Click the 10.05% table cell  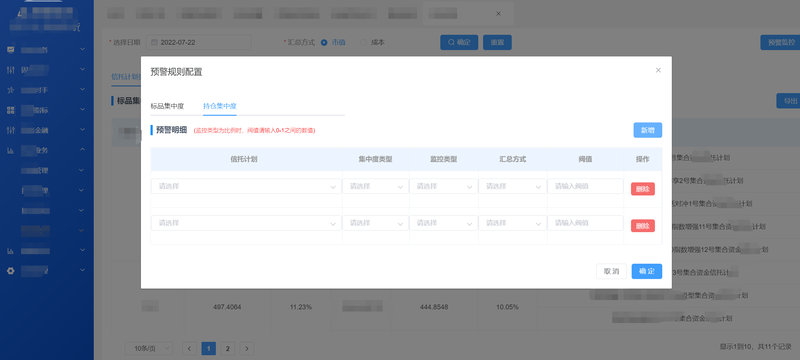point(507,307)
